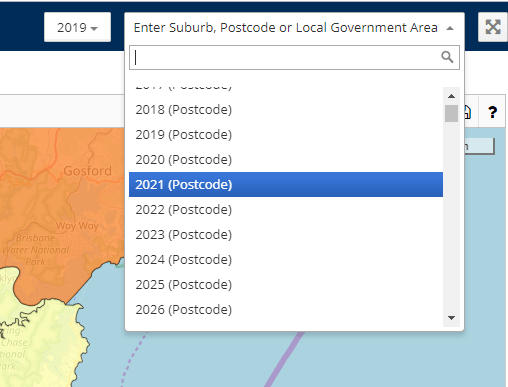
Task: Select 2023 (Postcode) option
Action: point(286,235)
